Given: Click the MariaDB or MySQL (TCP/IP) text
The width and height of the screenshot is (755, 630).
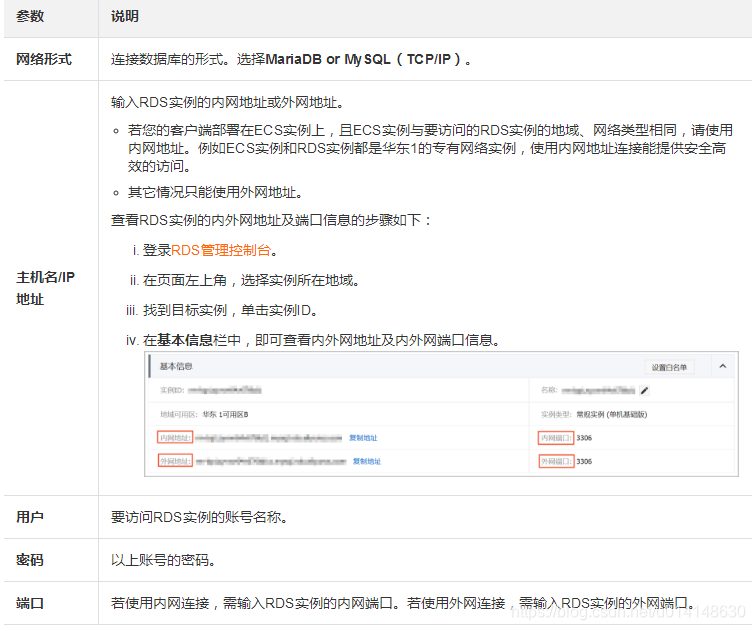Looking at the screenshot, I should pos(364,59).
